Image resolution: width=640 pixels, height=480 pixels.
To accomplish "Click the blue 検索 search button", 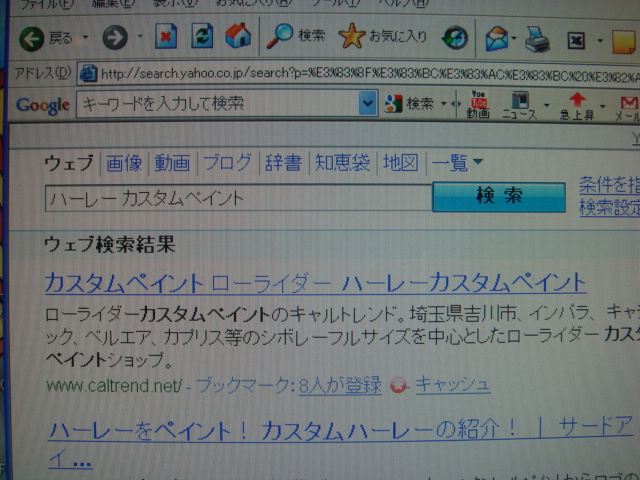I will tap(499, 197).
